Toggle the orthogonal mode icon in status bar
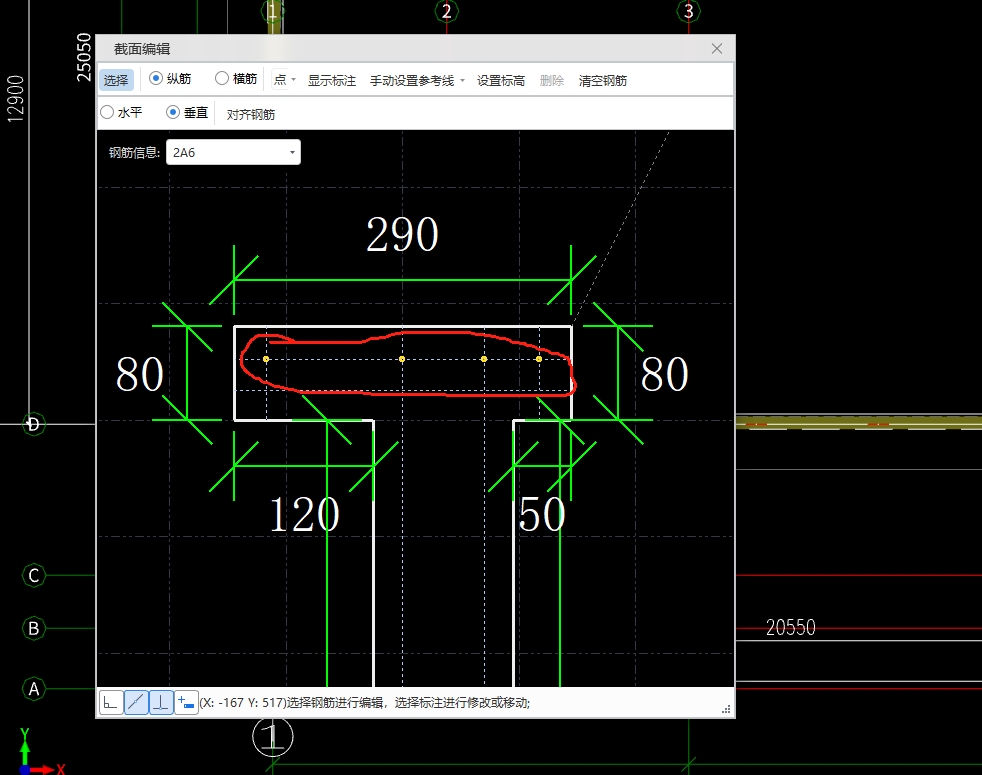Screen dimensions: 982x775 [x=111, y=703]
